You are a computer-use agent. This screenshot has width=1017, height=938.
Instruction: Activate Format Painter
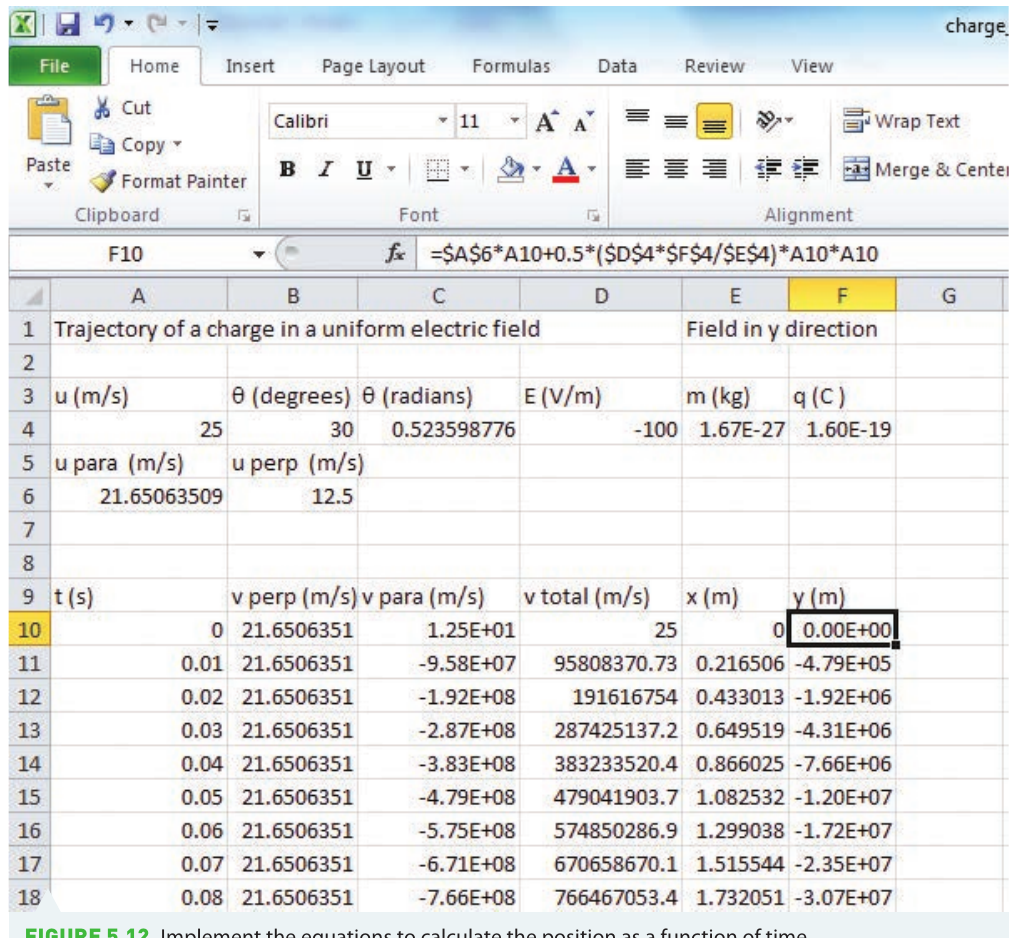[x=169, y=181]
